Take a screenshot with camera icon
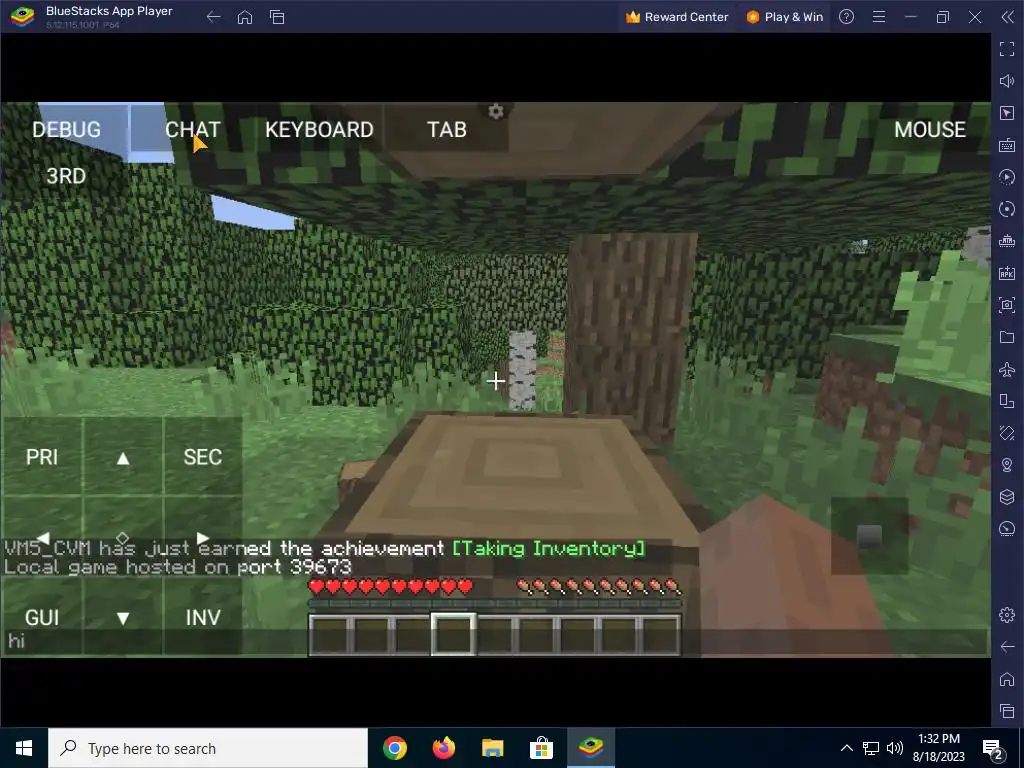This screenshot has height=768, width=1024. tap(1006, 305)
